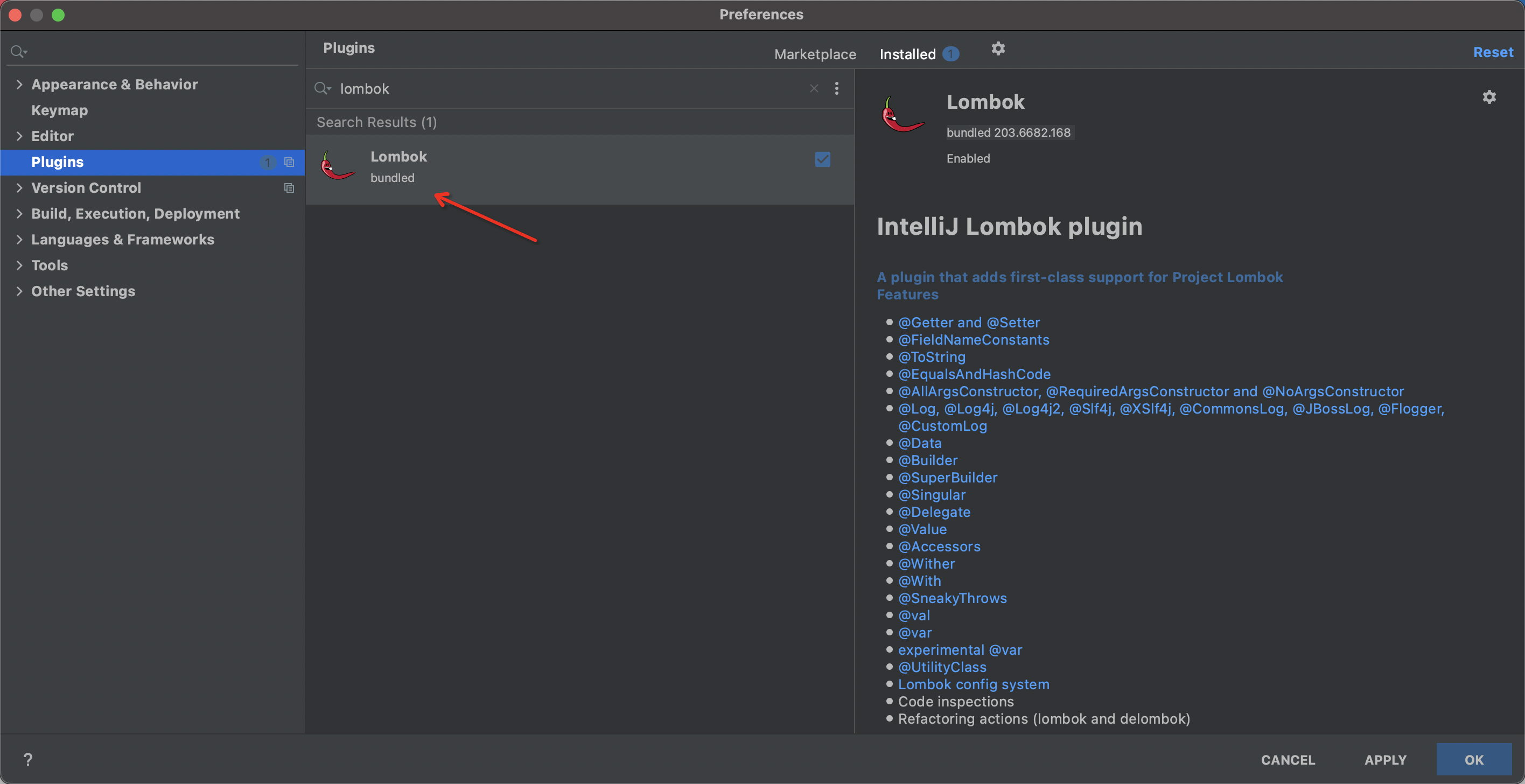Image resolution: width=1525 pixels, height=784 pixels.
Task: Click the Reset link
Action: pyautogui.click(x=1493, y=52)
